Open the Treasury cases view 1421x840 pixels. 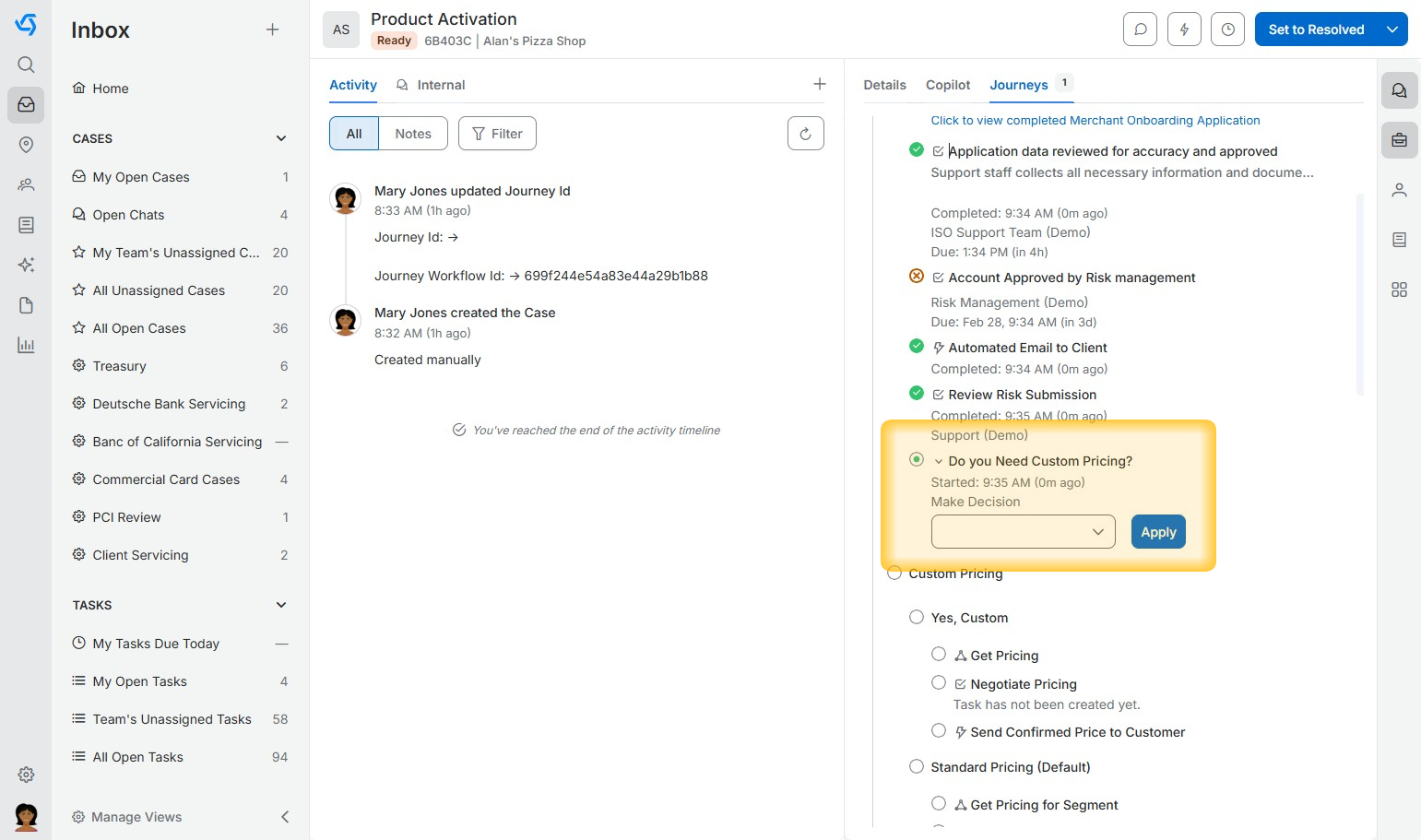click(x=120, y=366)
